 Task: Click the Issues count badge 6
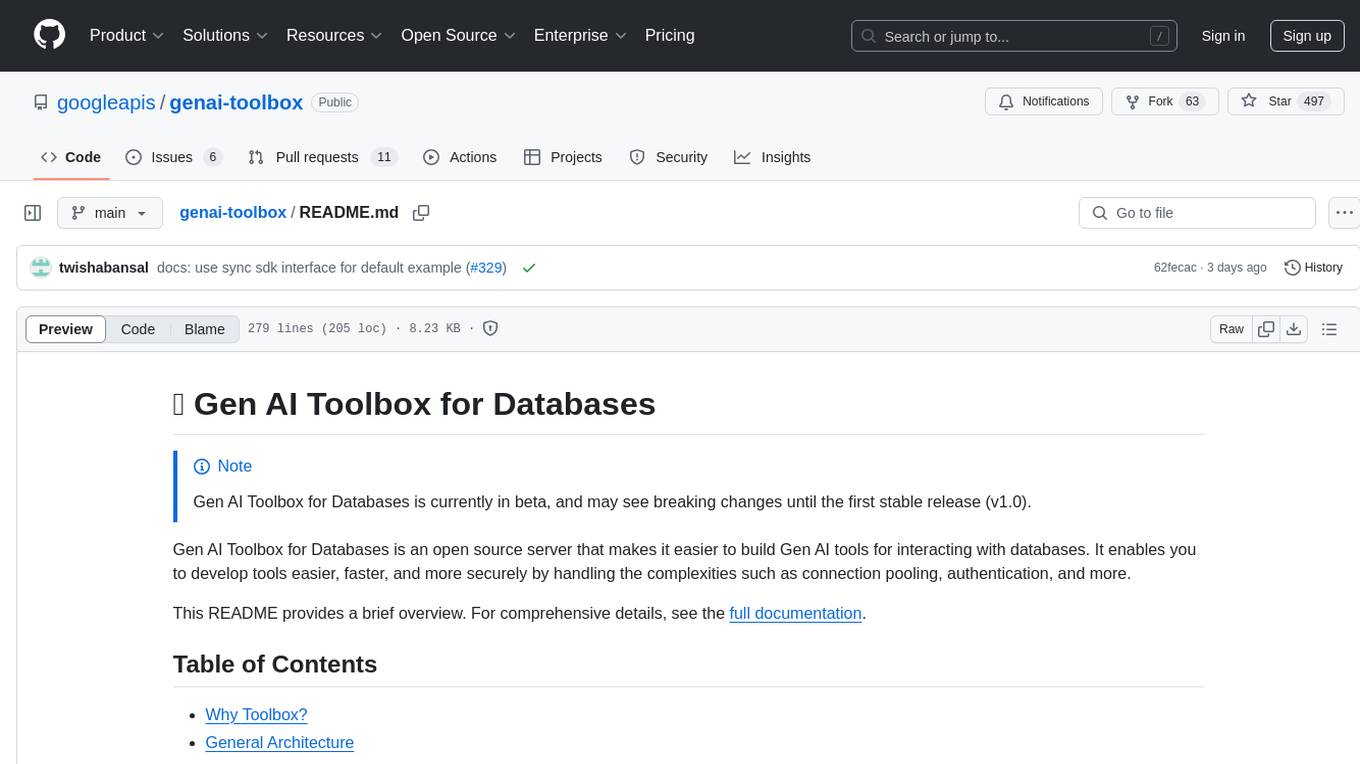pyautogui.click(x=212, y=157)
